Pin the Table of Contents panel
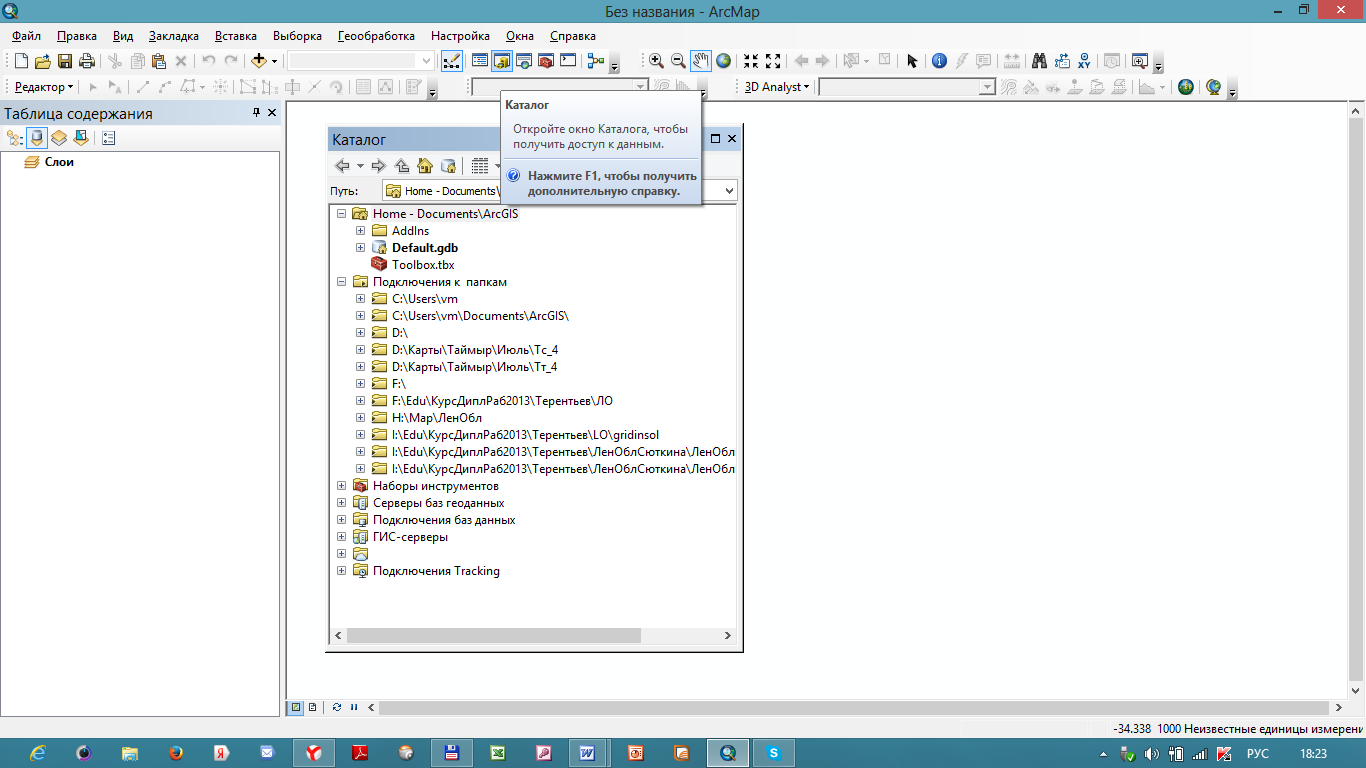Screen dimensions: 1366x768 (256, 113)
